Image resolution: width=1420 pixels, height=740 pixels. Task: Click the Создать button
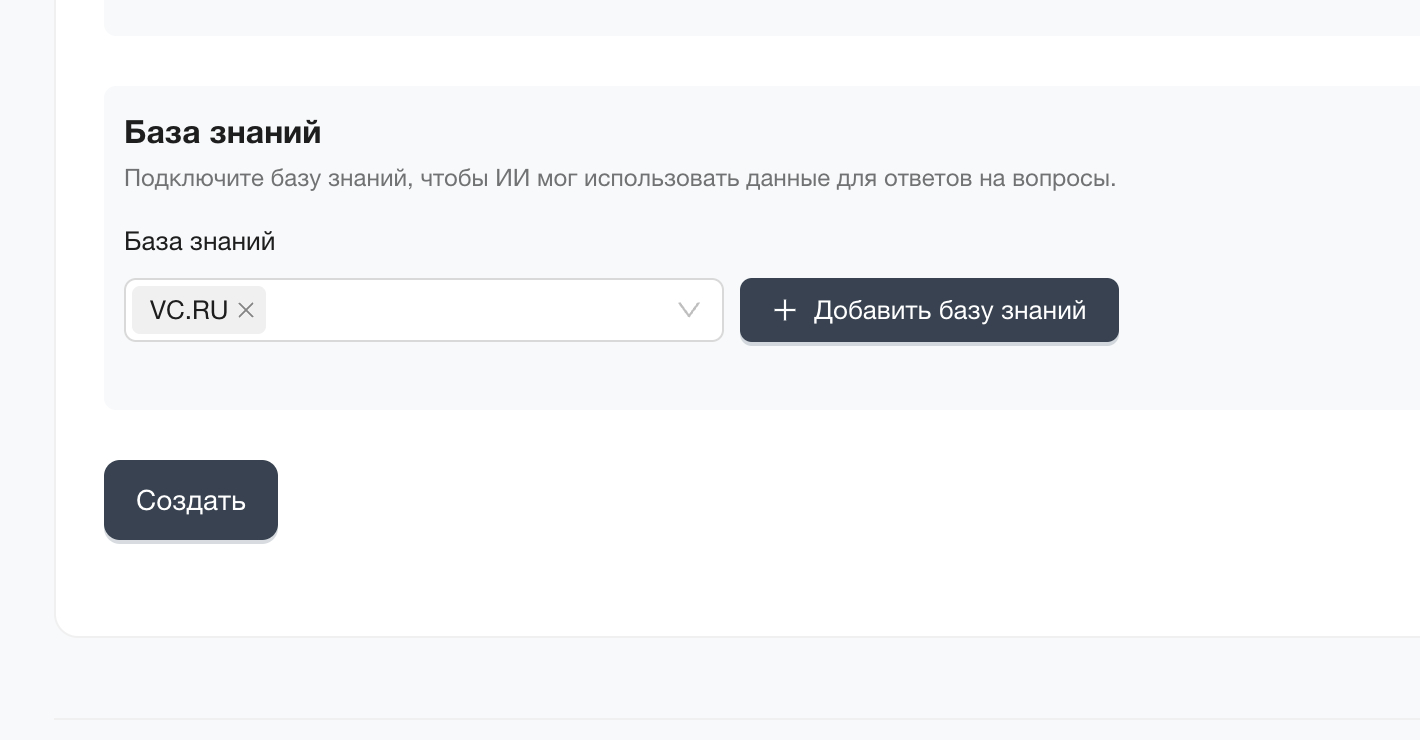(191, 500)
